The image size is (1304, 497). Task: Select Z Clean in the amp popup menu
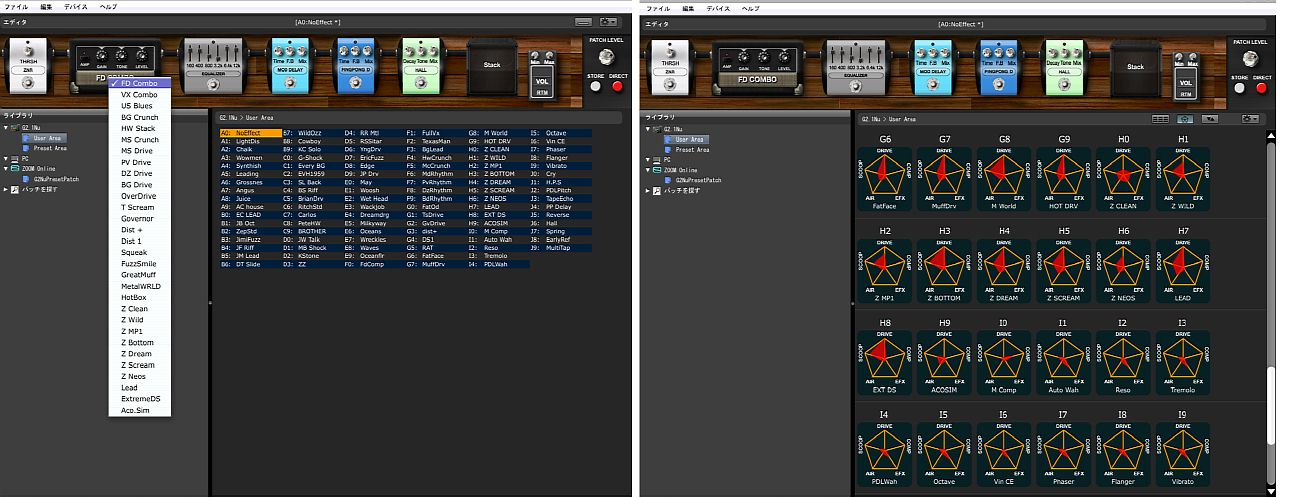tap(134, 309)
